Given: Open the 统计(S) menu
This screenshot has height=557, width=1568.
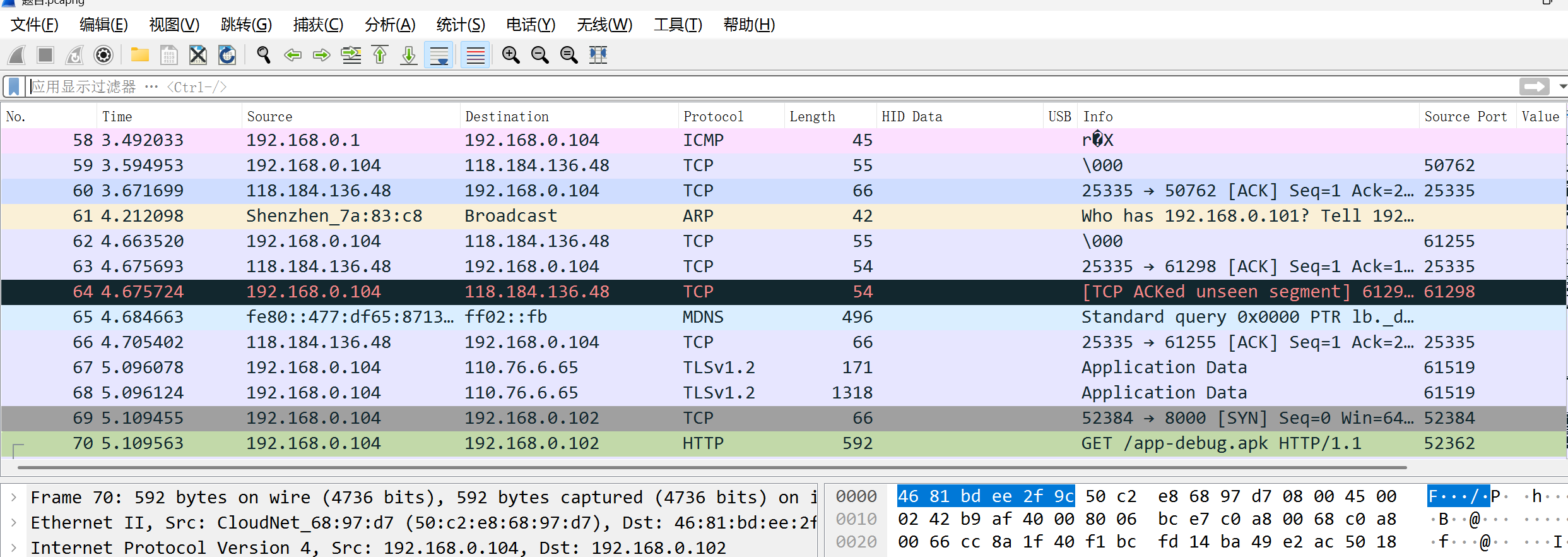Looking at the screenshot, I should 460,25.
